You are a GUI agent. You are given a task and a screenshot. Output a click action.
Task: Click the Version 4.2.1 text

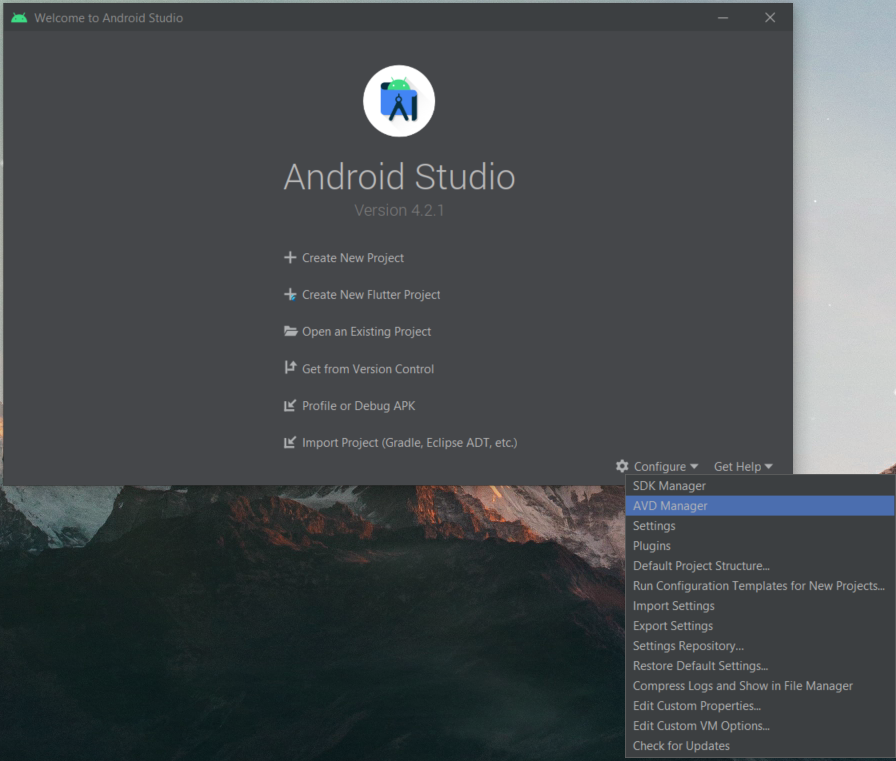399,210
